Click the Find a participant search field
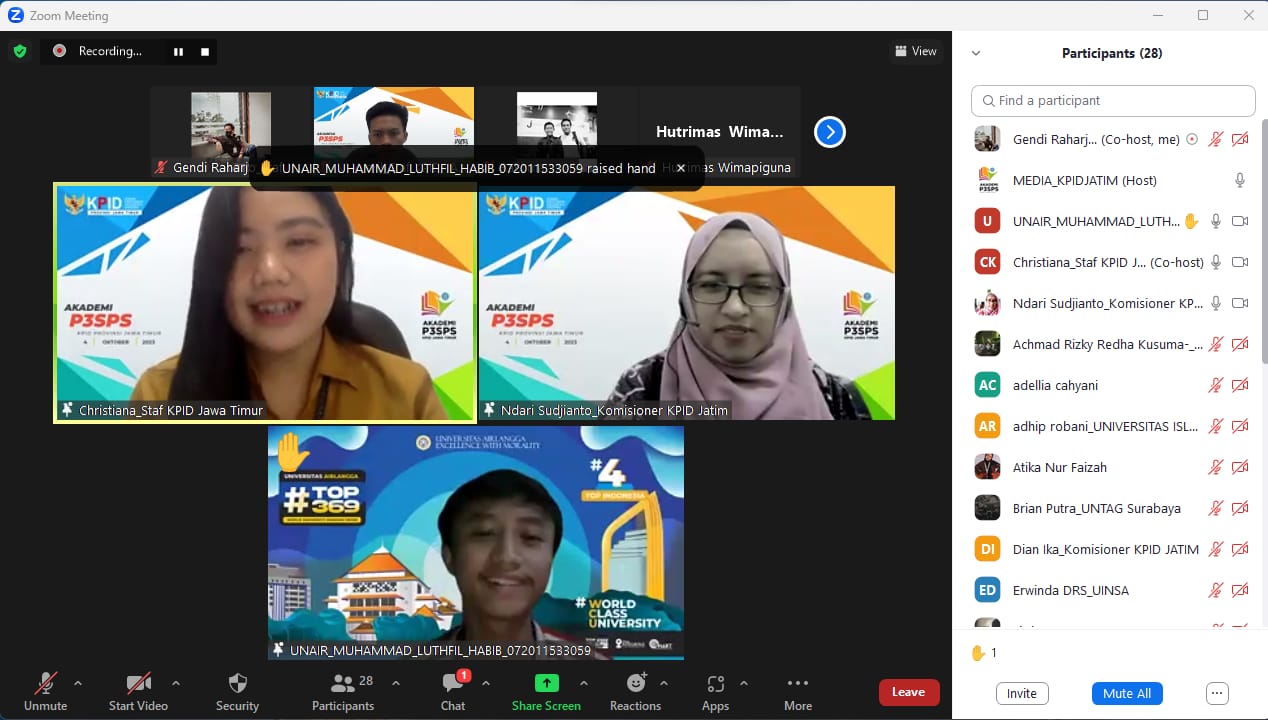The height and width of the screenshot is (720, 1268). tap(1112, 101)
